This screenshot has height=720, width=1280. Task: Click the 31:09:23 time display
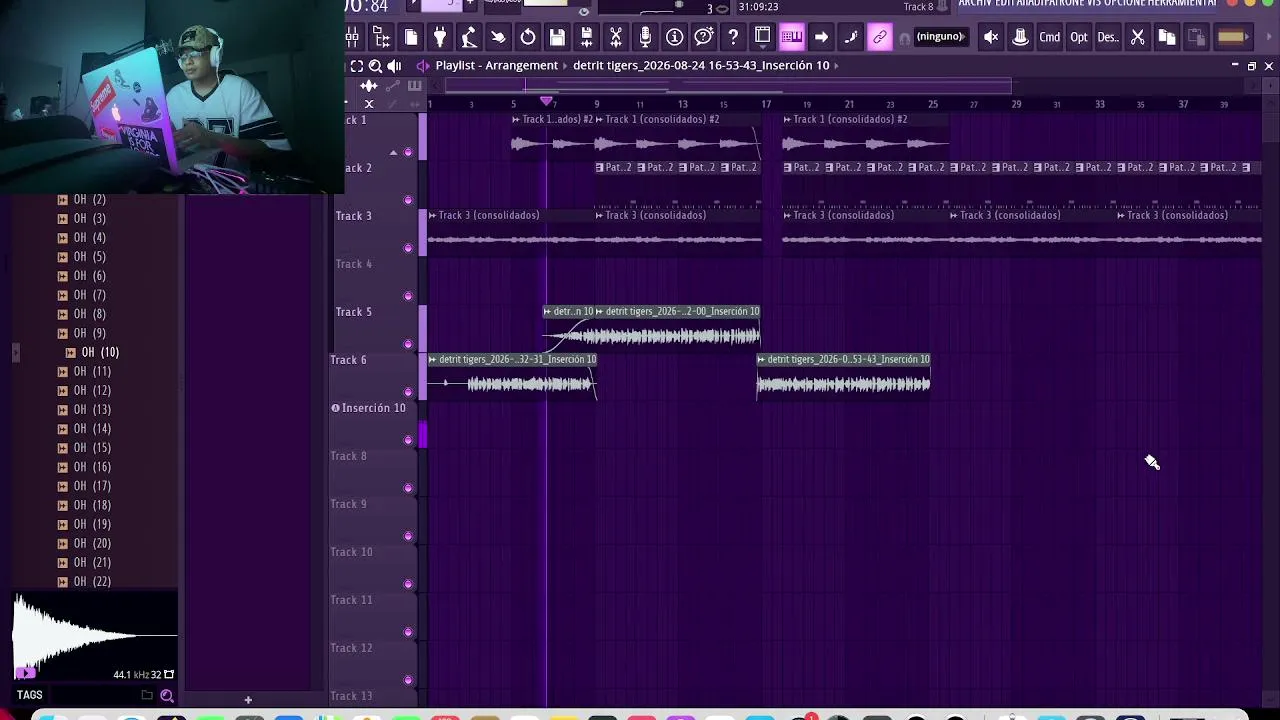tap(758, 7)
